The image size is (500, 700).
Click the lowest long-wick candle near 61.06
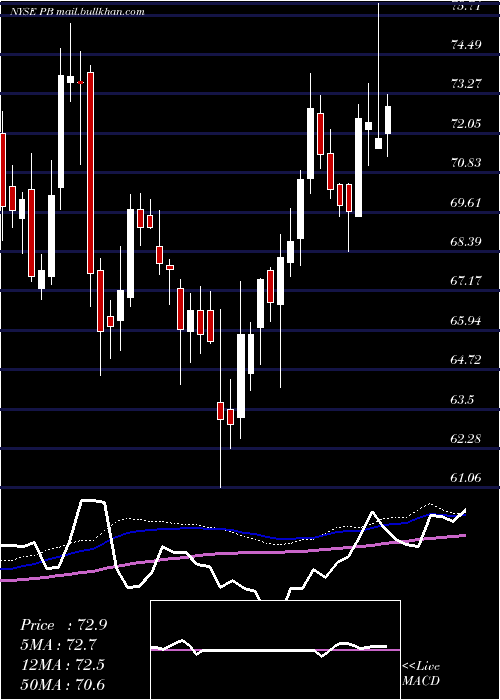point(221,411)
